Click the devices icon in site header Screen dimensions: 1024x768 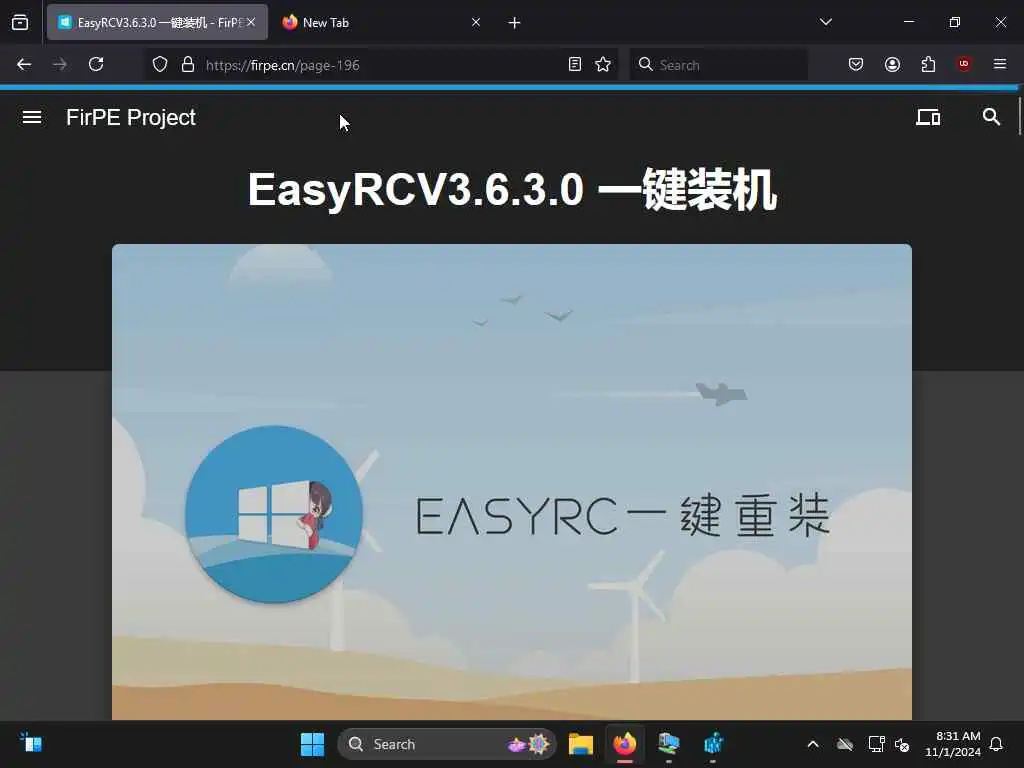928,118
